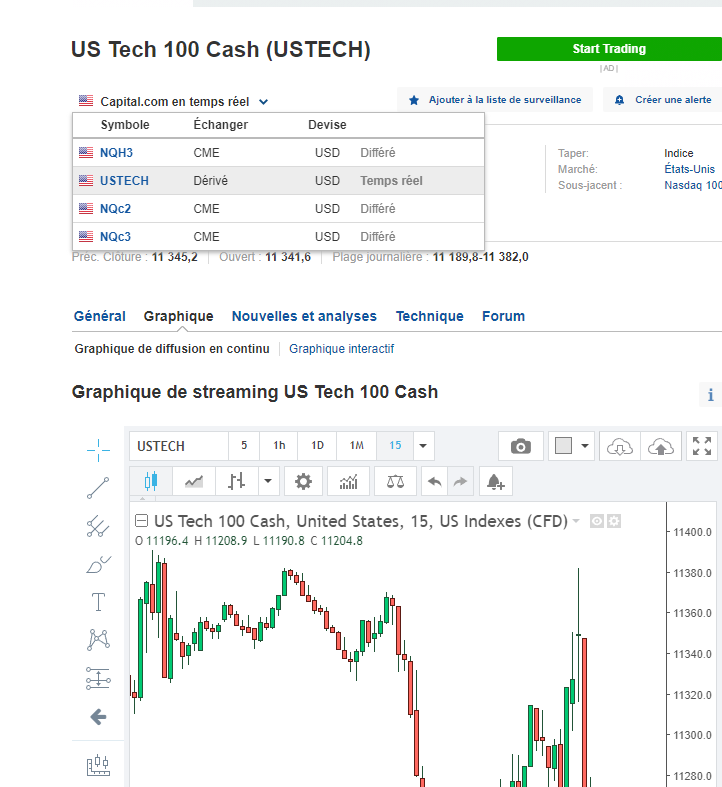The height and width of the screenshot is (787, 722).
Task: Select 15 minute timeframe
Action: [395, 446]
